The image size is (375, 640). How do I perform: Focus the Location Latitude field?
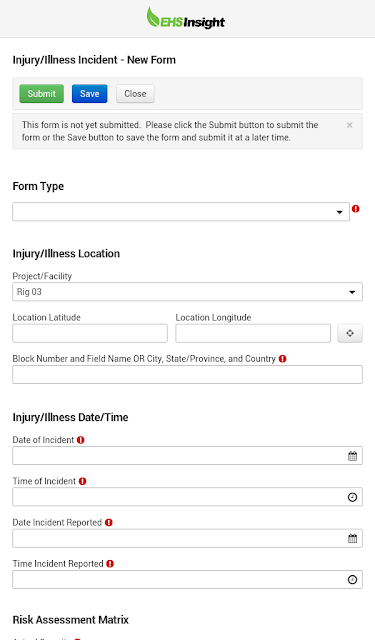[x=90, y=333]
